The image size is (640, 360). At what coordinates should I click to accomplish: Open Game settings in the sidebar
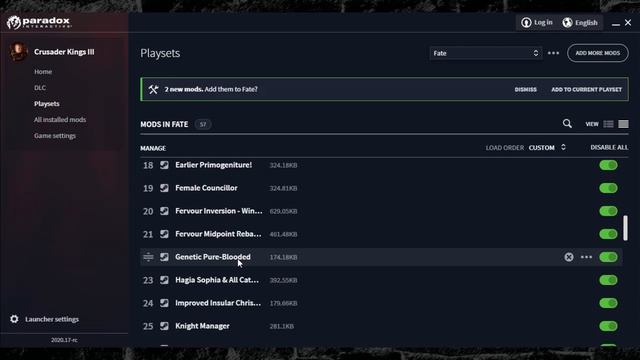55,136
